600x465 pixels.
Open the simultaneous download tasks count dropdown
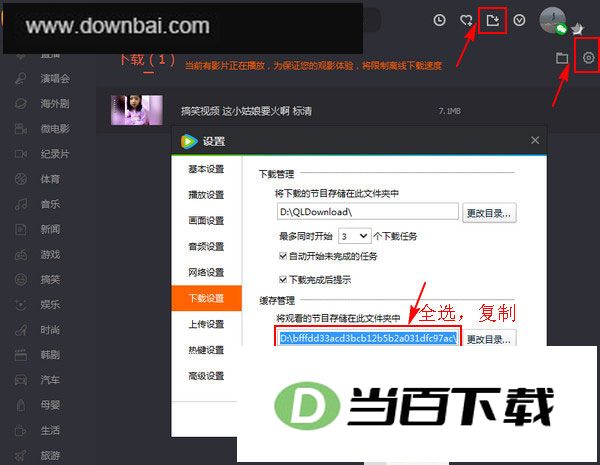(354, 236)
